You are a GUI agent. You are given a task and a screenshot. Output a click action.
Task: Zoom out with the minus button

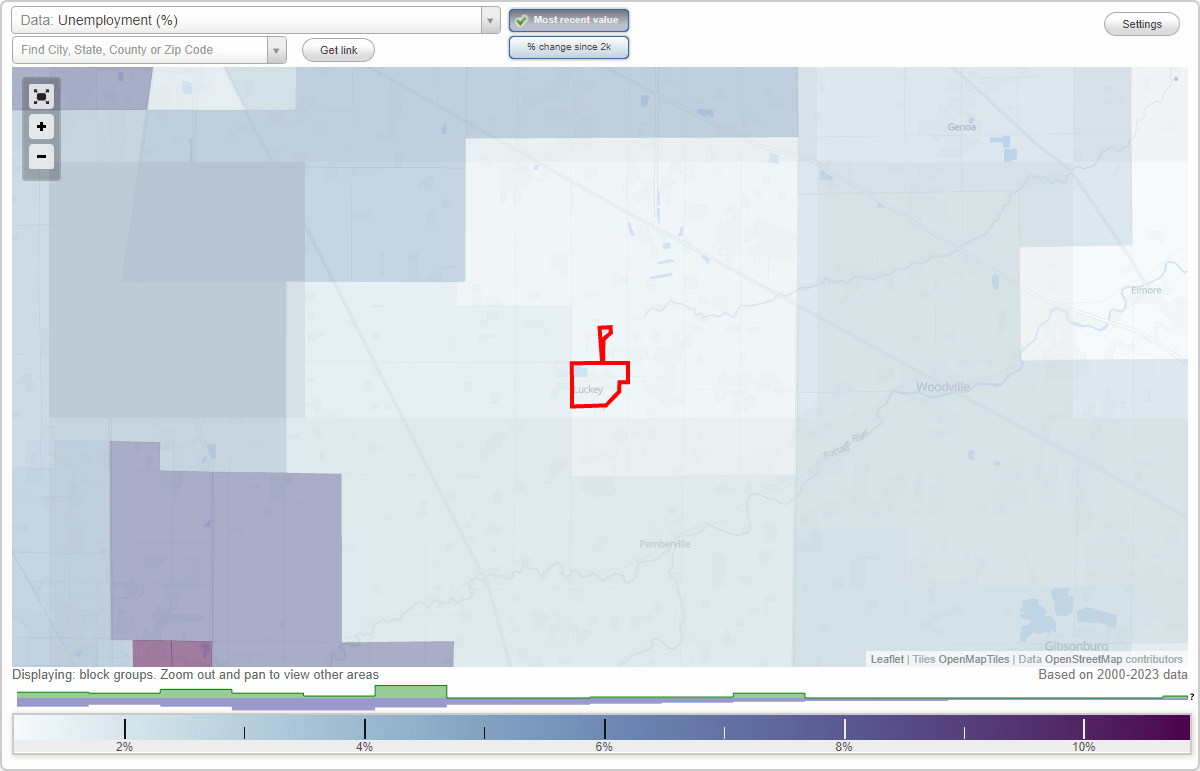point(41,156)
